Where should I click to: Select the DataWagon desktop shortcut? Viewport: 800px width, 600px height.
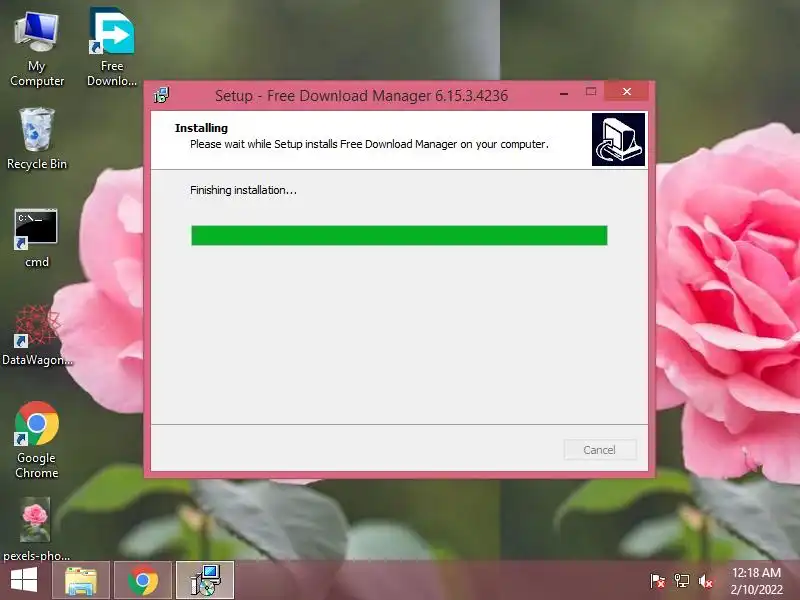pyautogui.click(x=37, y=335)
